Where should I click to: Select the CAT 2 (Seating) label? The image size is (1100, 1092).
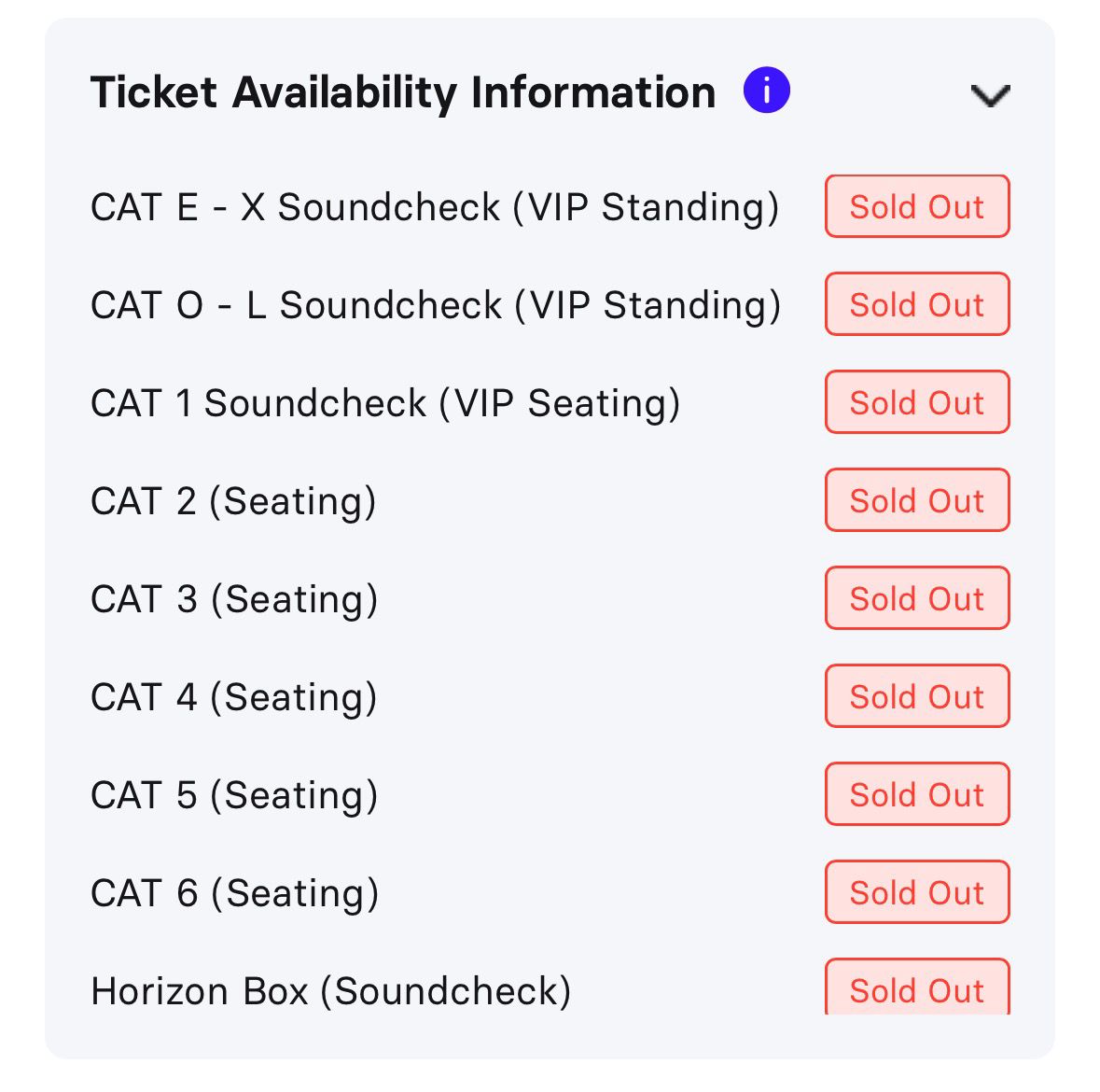pyautogui.click(x=233, y=501)
